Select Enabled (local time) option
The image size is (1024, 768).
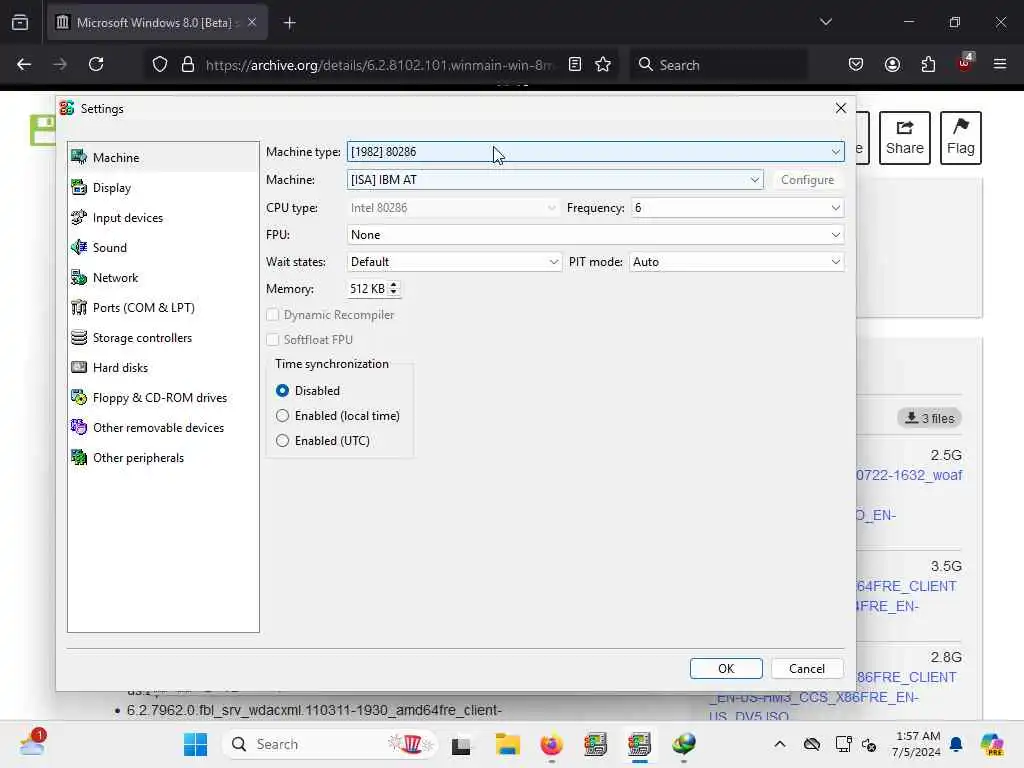pos(282,415)
